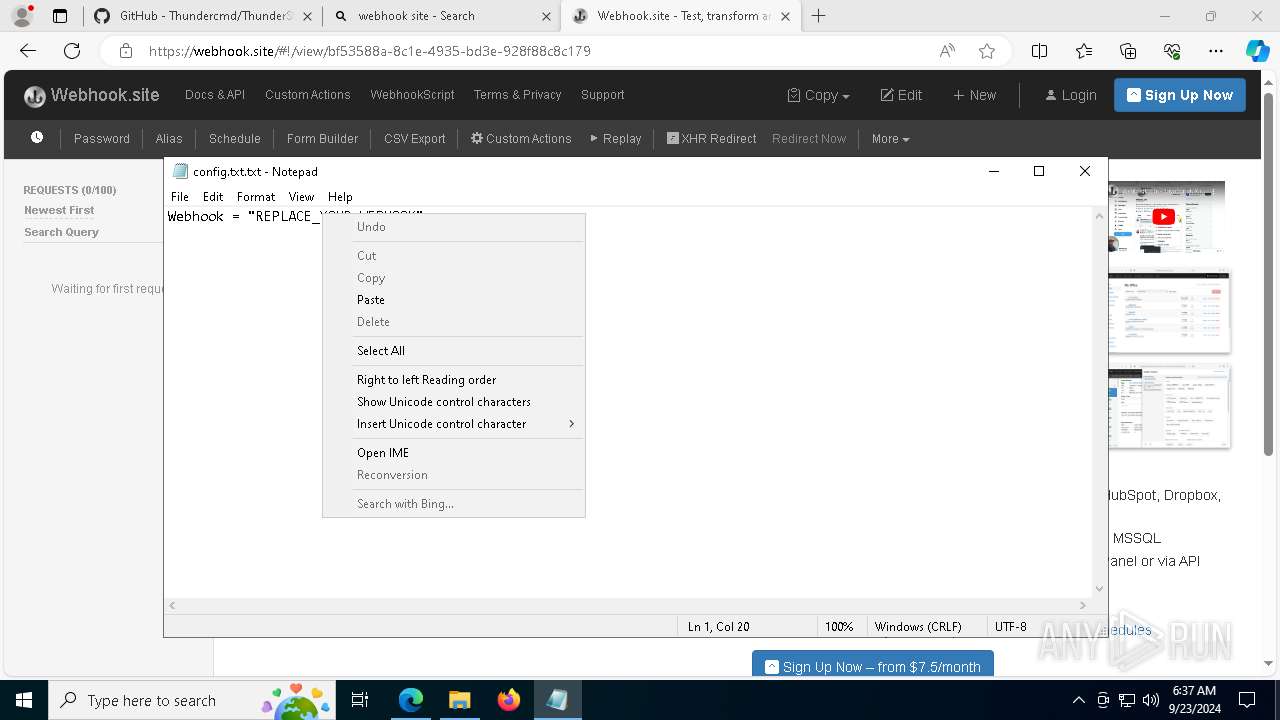Click the Webhook.site logo icon
Viewport: 1280px width, 720px height.
(x=35, y=96)
